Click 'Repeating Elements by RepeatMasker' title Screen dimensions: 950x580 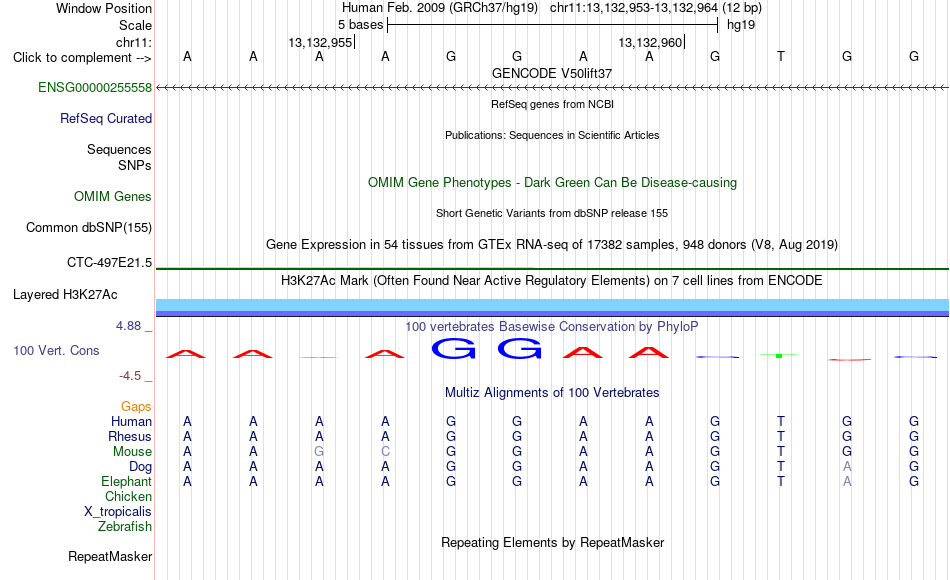[553, 542]
